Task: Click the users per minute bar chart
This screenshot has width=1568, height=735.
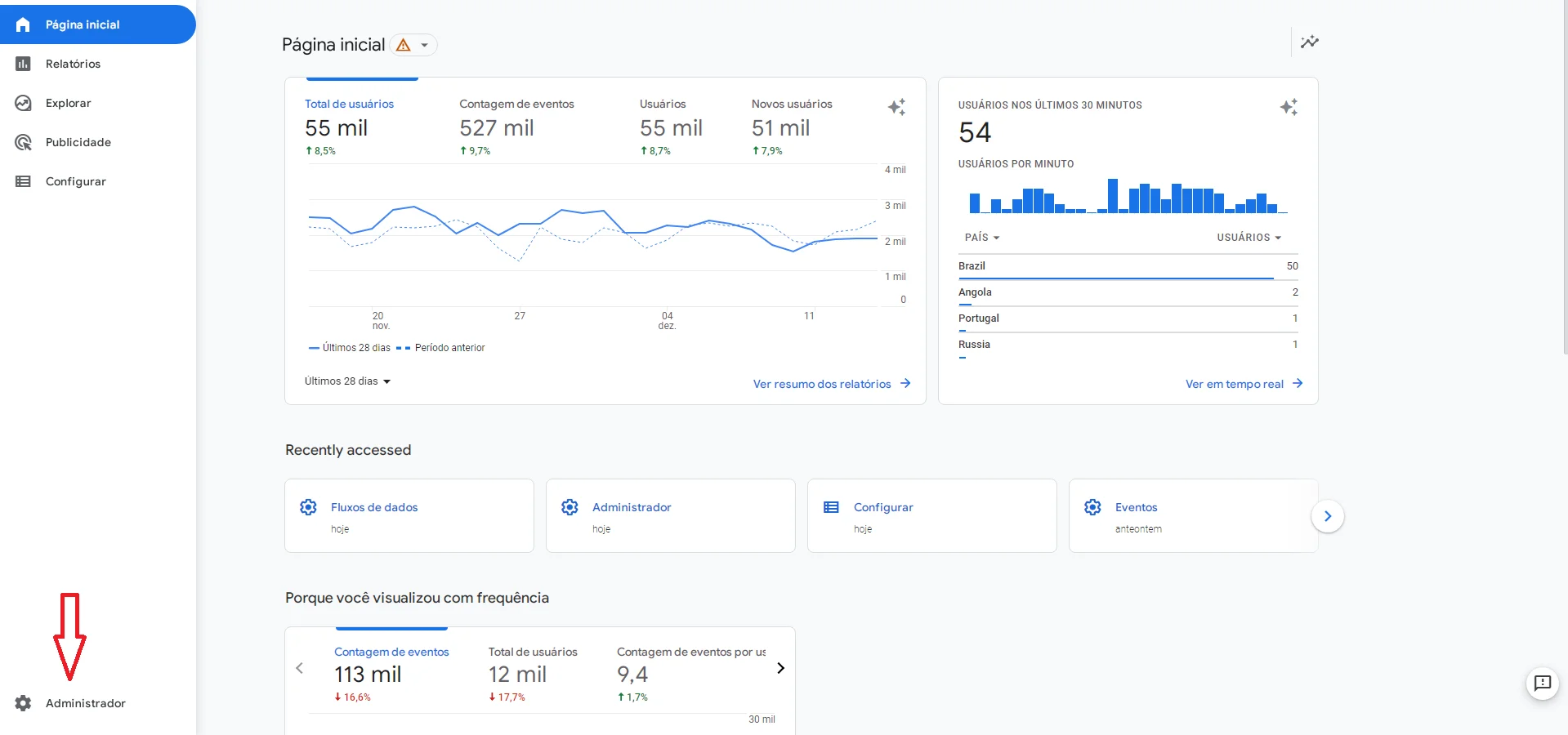Action: (1128, 196)
